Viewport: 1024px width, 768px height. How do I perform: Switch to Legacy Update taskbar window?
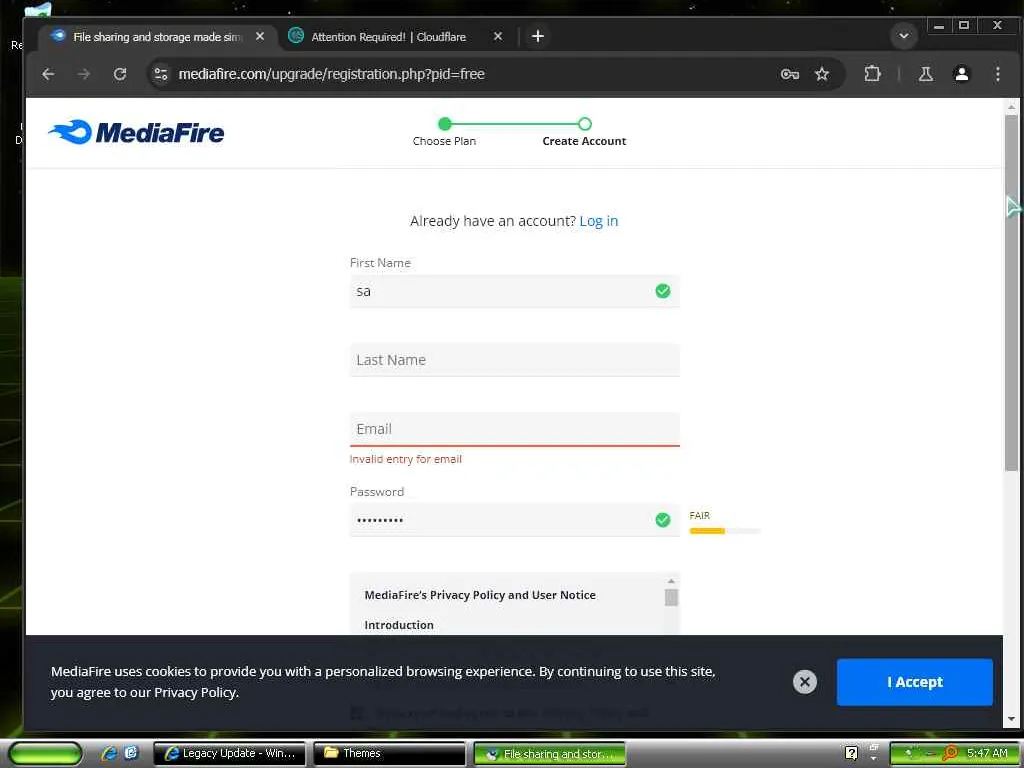coord(229,754)
